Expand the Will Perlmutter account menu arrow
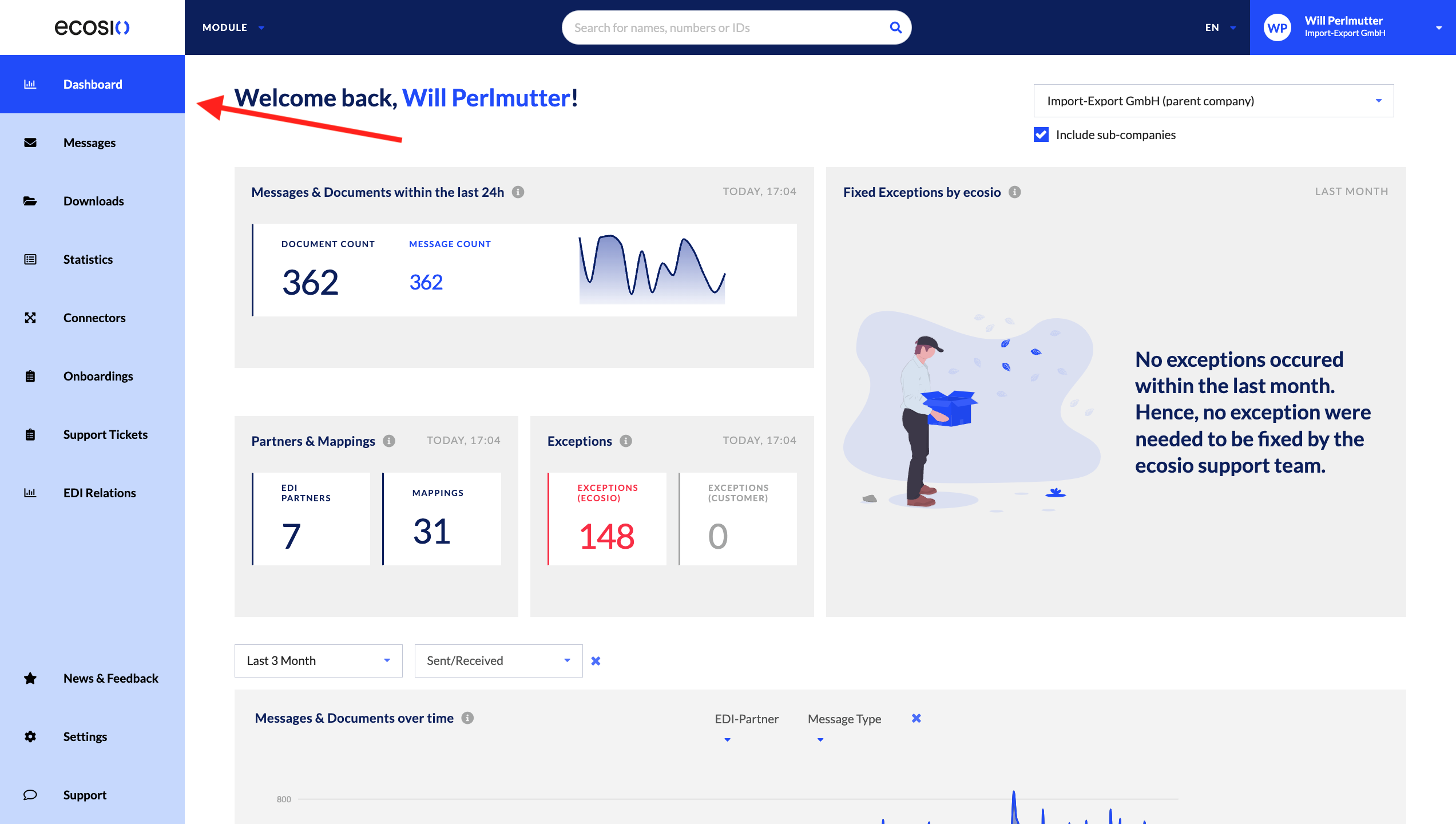Screen dimensions: 1456x824 (1438, 27)
